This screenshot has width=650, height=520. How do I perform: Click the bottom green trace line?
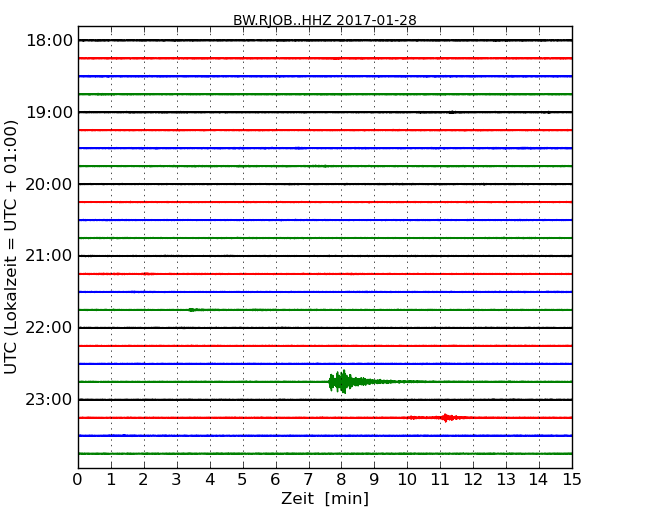click(325, 454)
